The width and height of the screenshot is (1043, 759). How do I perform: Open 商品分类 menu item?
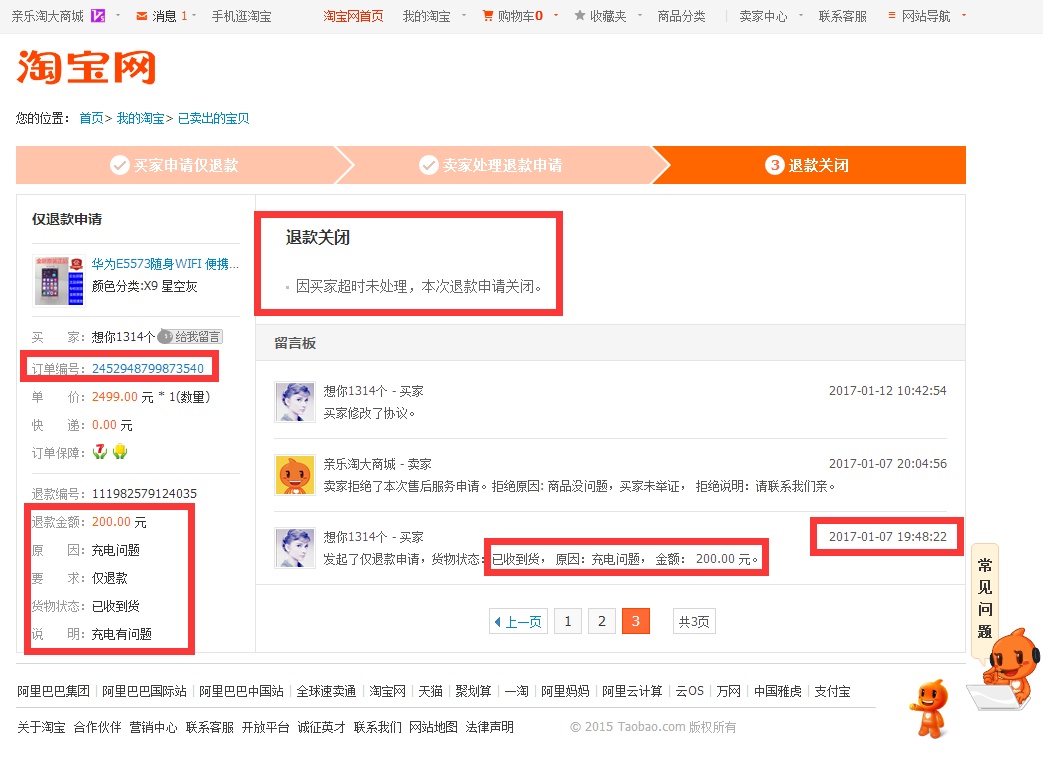point(681,16)
